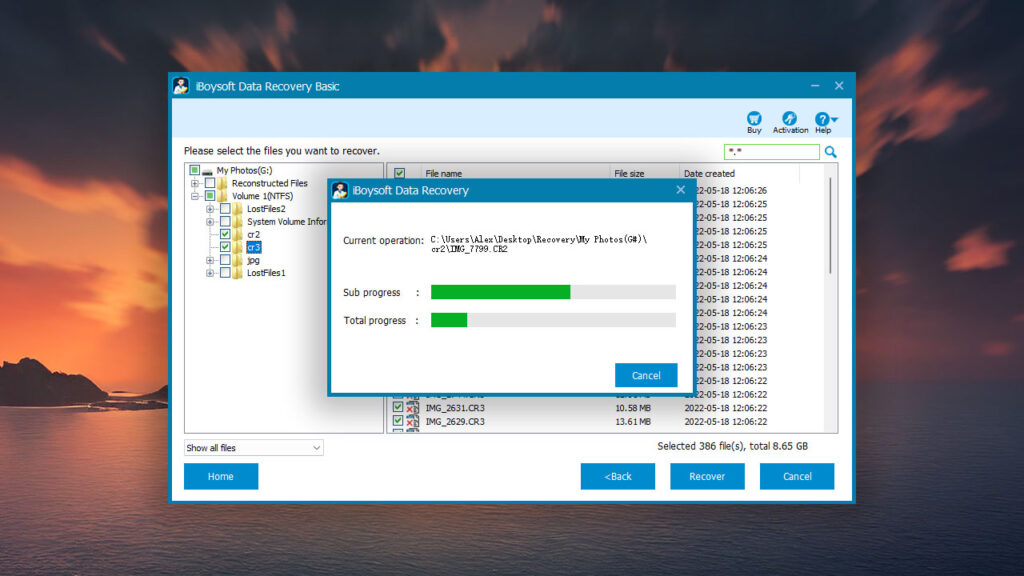Cancel the ongoing recovery operation
The image size is (1024, 576).
click(646, 374)
